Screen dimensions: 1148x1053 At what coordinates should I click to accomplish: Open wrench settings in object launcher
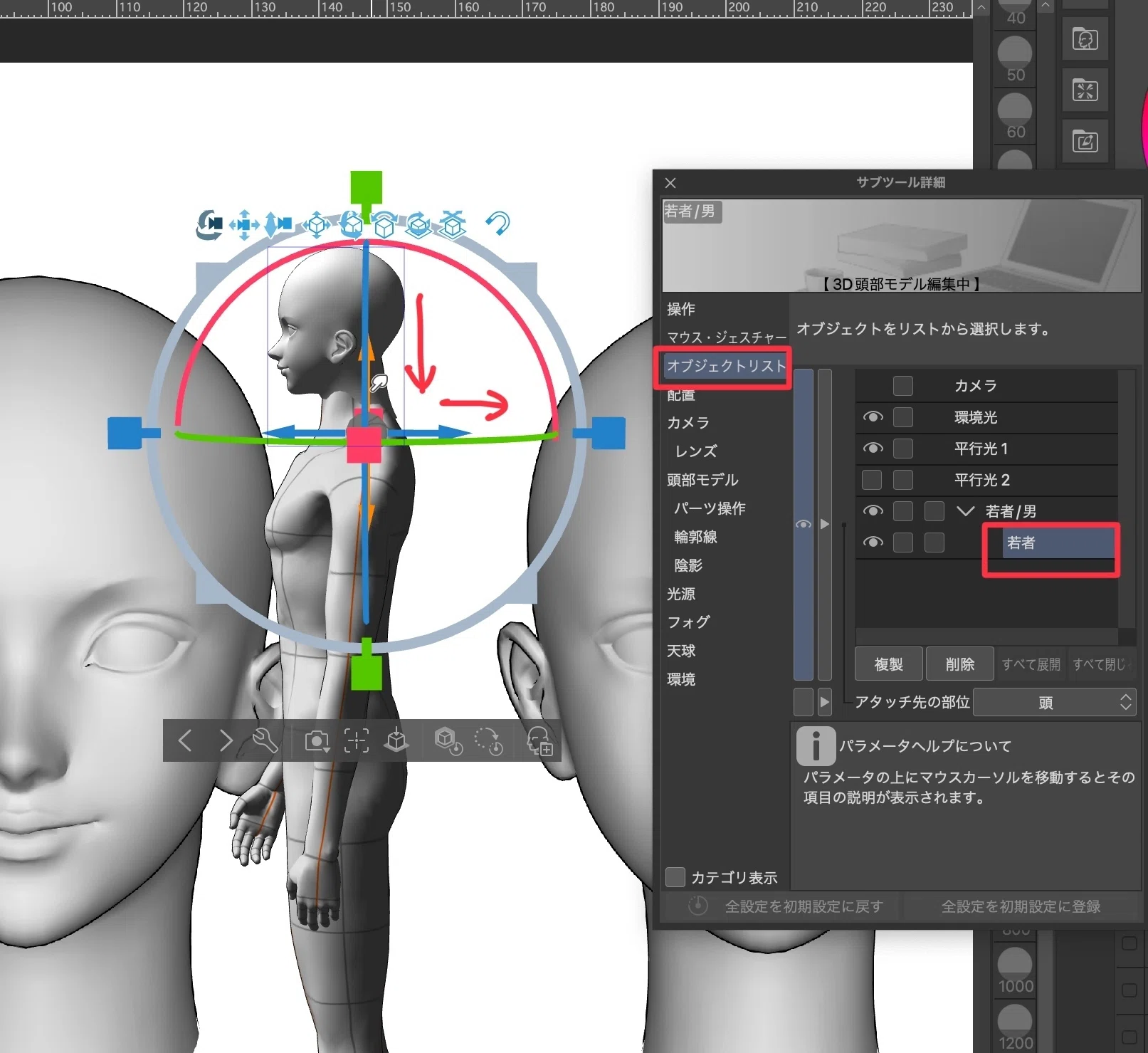pyautogui.click(x=265, y=740)
